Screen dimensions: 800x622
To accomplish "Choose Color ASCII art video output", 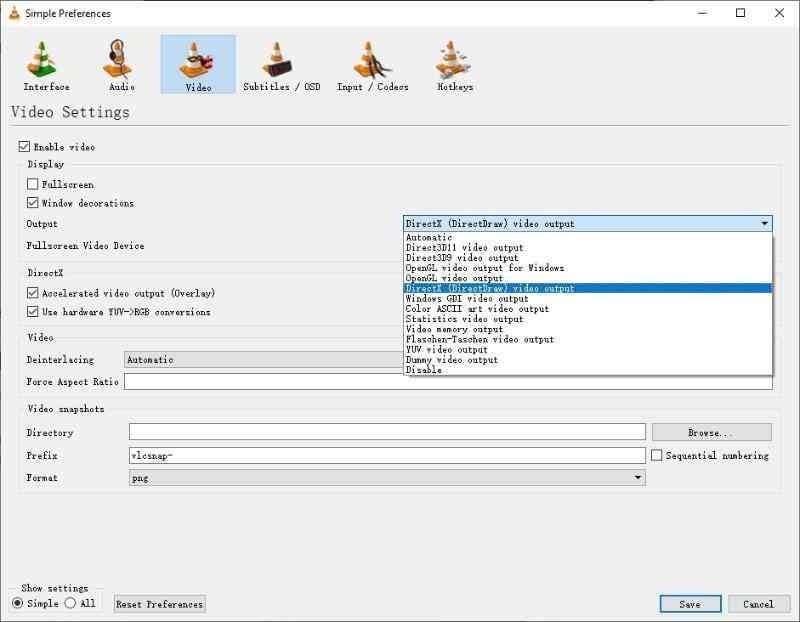I will 588,309.
